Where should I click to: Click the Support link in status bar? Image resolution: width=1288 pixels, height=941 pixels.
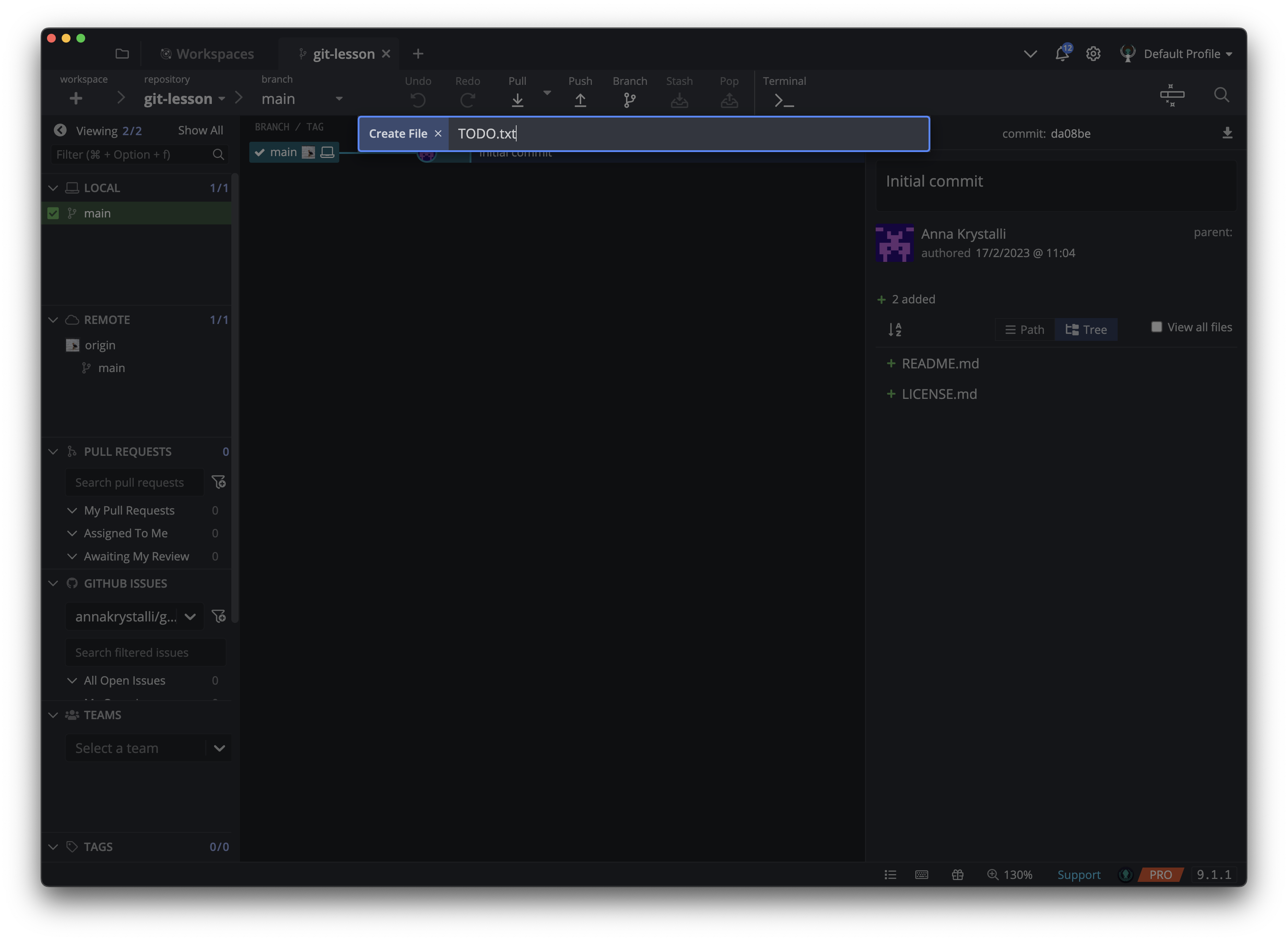1078,875
